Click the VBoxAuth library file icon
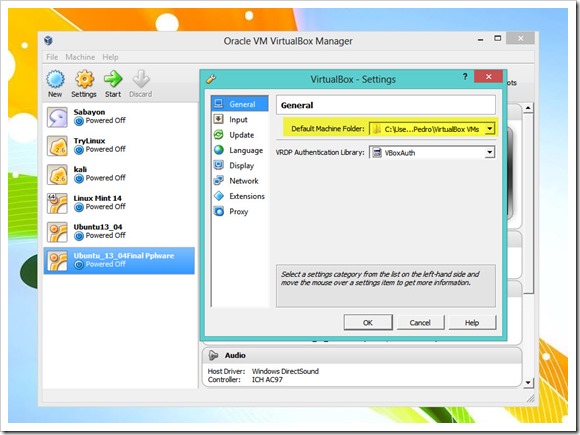The height and width of the screenshot is (435, 580). pyautogui.click(x=377, y=152)
